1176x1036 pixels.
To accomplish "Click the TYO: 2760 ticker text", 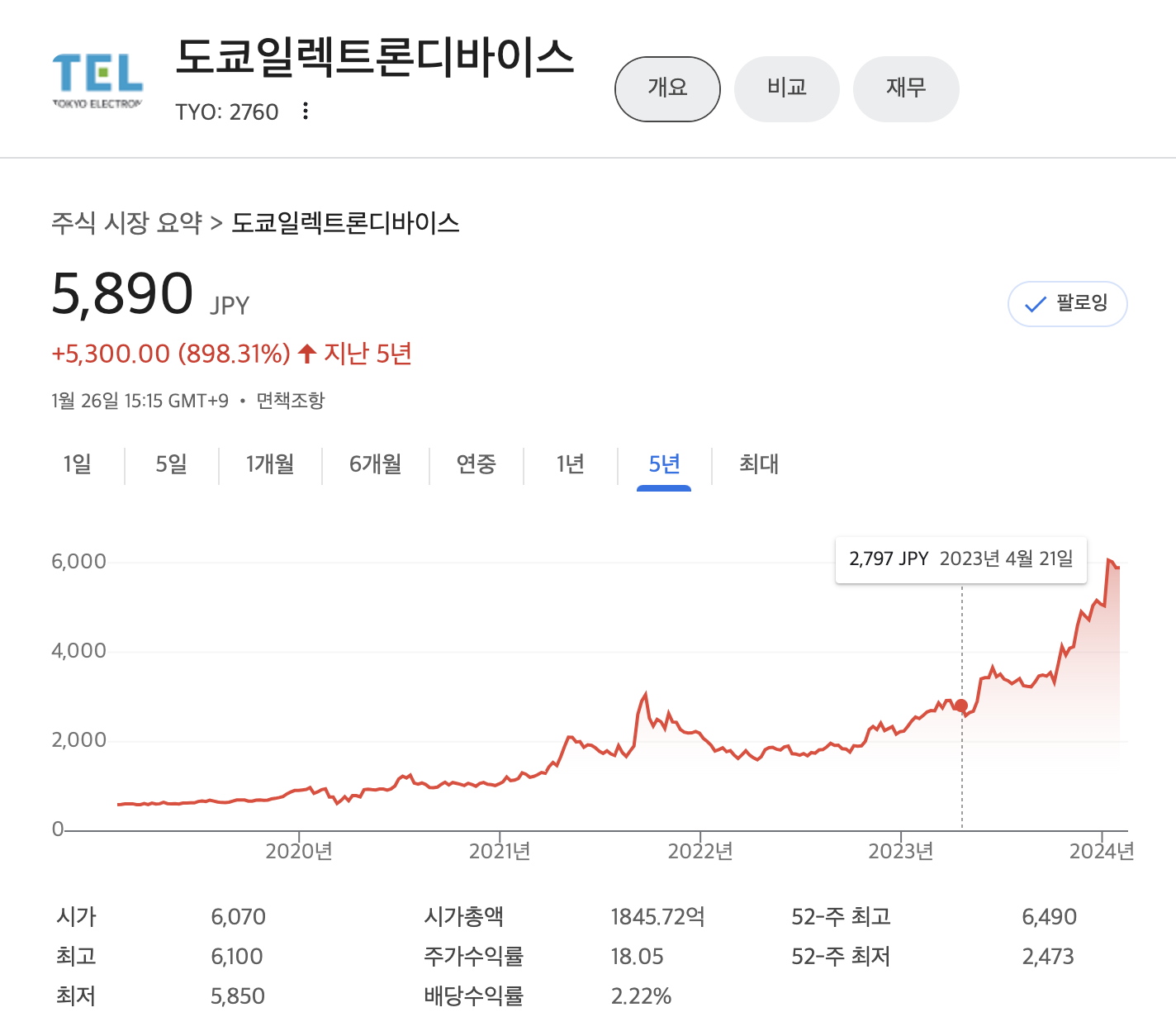I will pos(227,112).
